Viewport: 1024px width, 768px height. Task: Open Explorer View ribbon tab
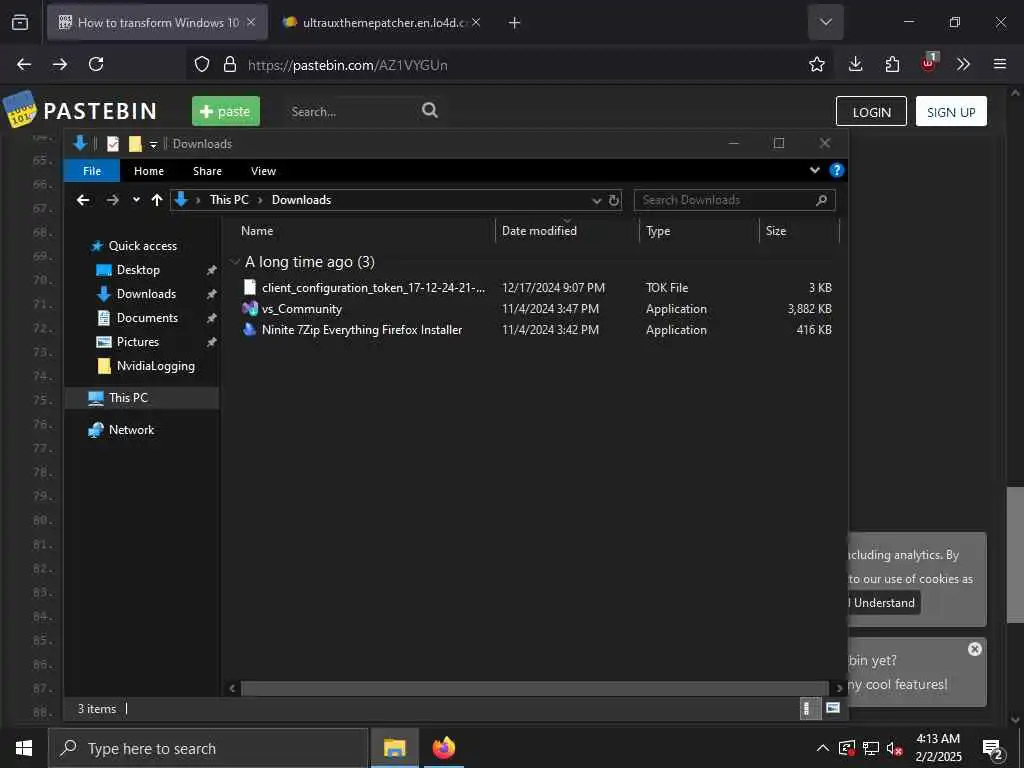click(263, 170)
